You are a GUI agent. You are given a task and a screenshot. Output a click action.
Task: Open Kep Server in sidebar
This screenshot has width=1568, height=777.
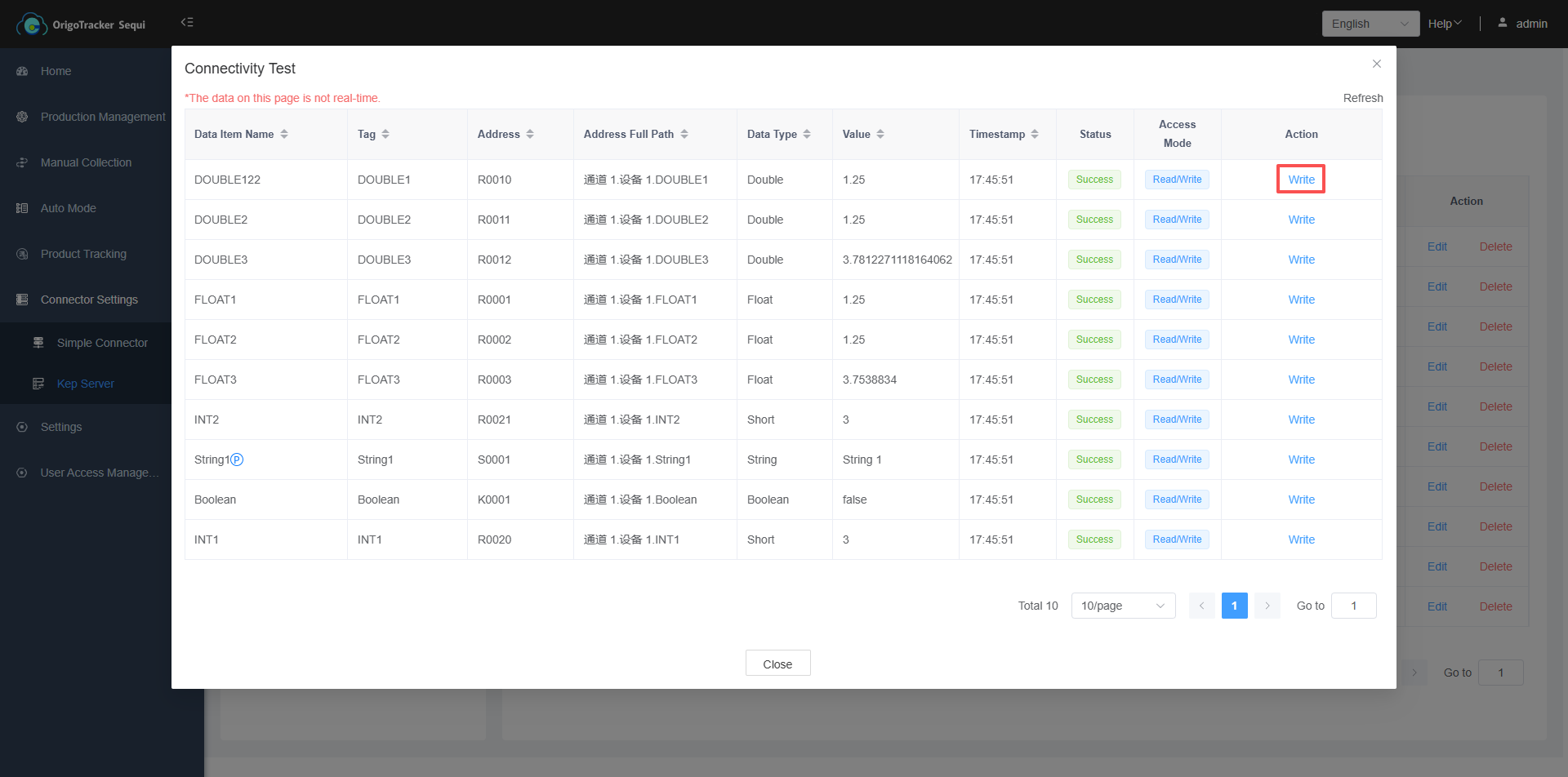(x=85, y=384)
